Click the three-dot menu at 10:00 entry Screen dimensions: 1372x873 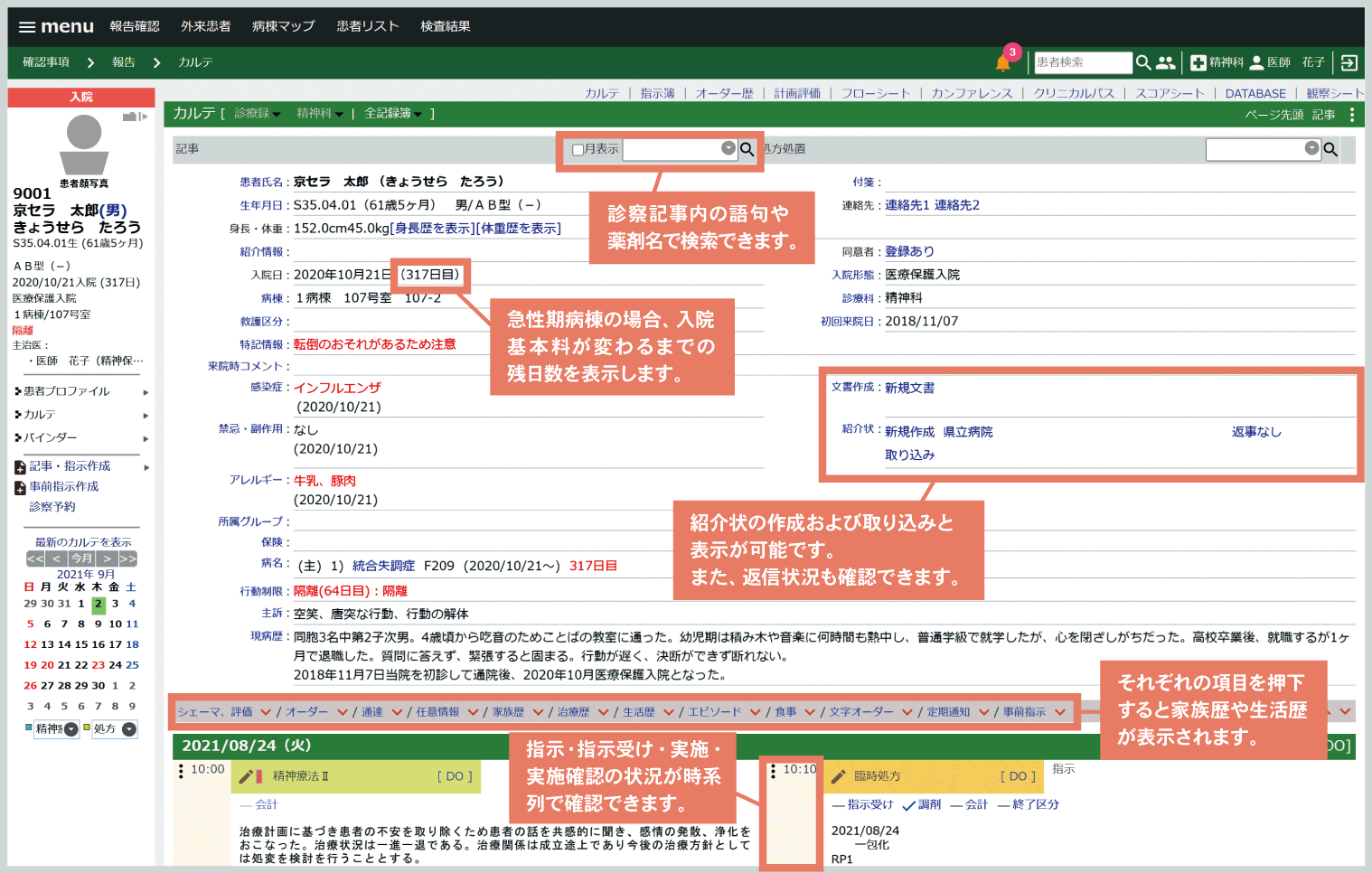(x=181, y=771)
